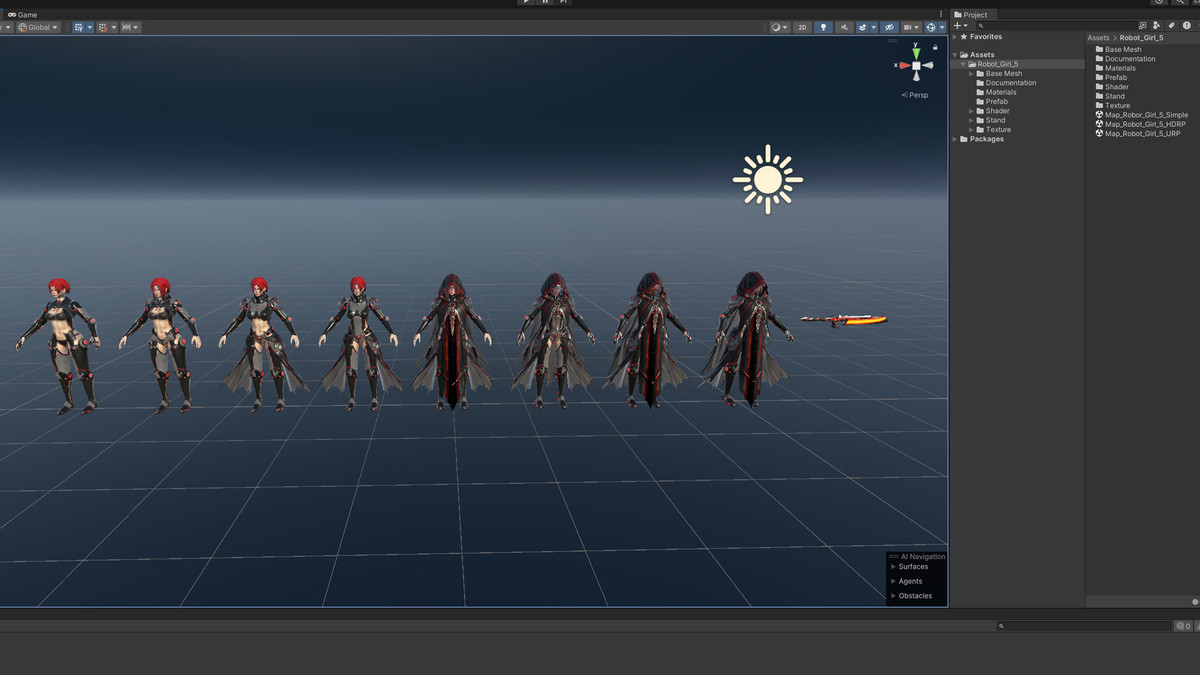
Task: Click the Pause button
Action: click(x=545, y=3)
